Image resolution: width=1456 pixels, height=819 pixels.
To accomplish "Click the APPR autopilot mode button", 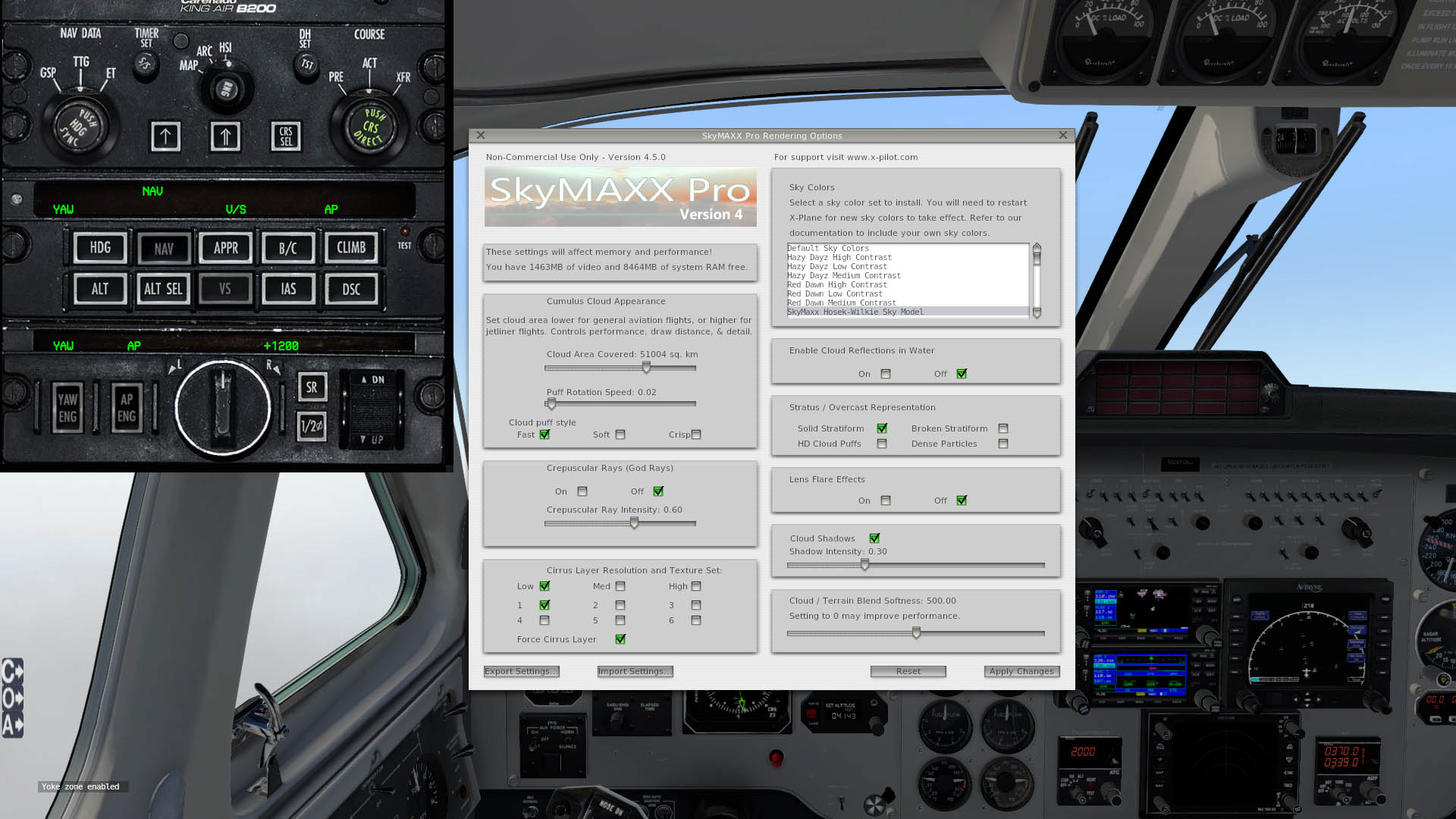I will click(225, 247).
